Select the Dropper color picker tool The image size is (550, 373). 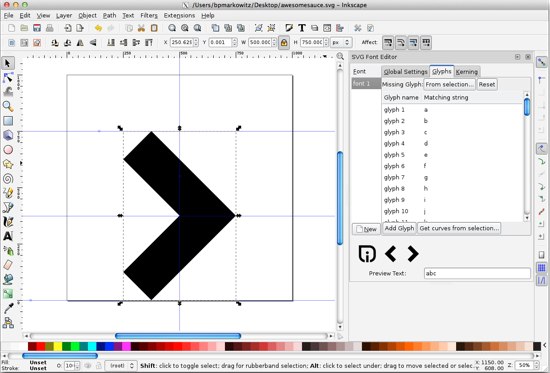[8, 308]
